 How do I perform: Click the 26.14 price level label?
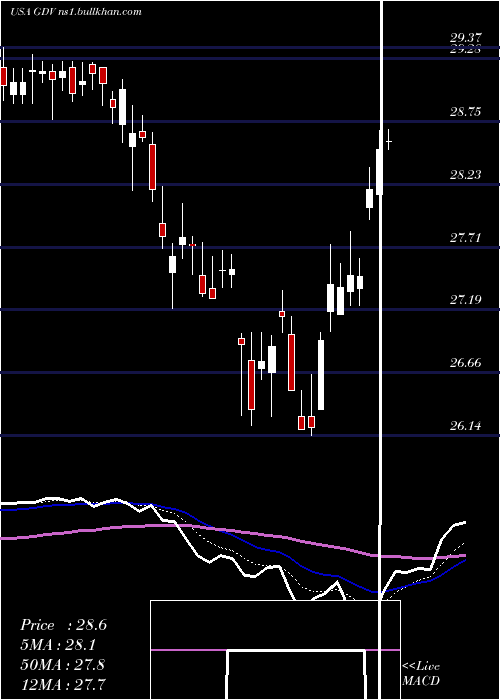coord(465,426)
